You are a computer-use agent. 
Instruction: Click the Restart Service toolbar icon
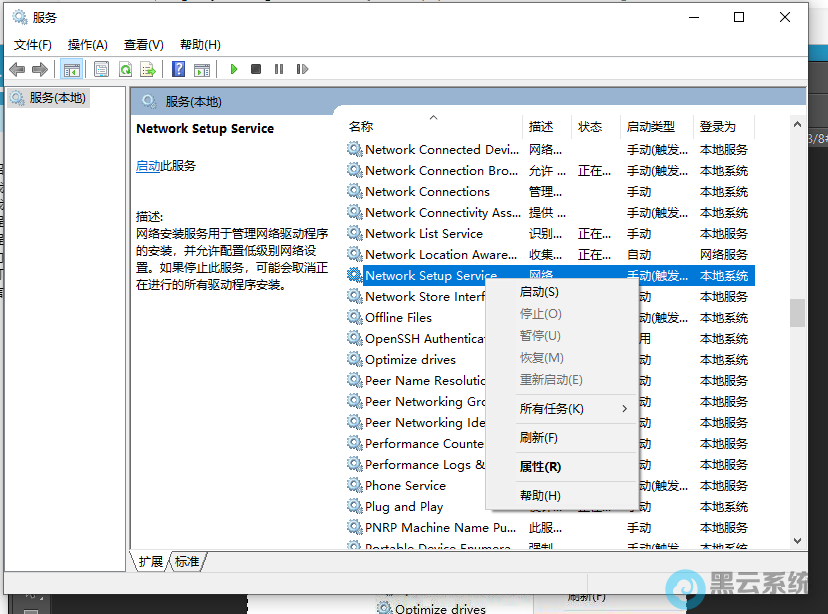tap(300, 69)
